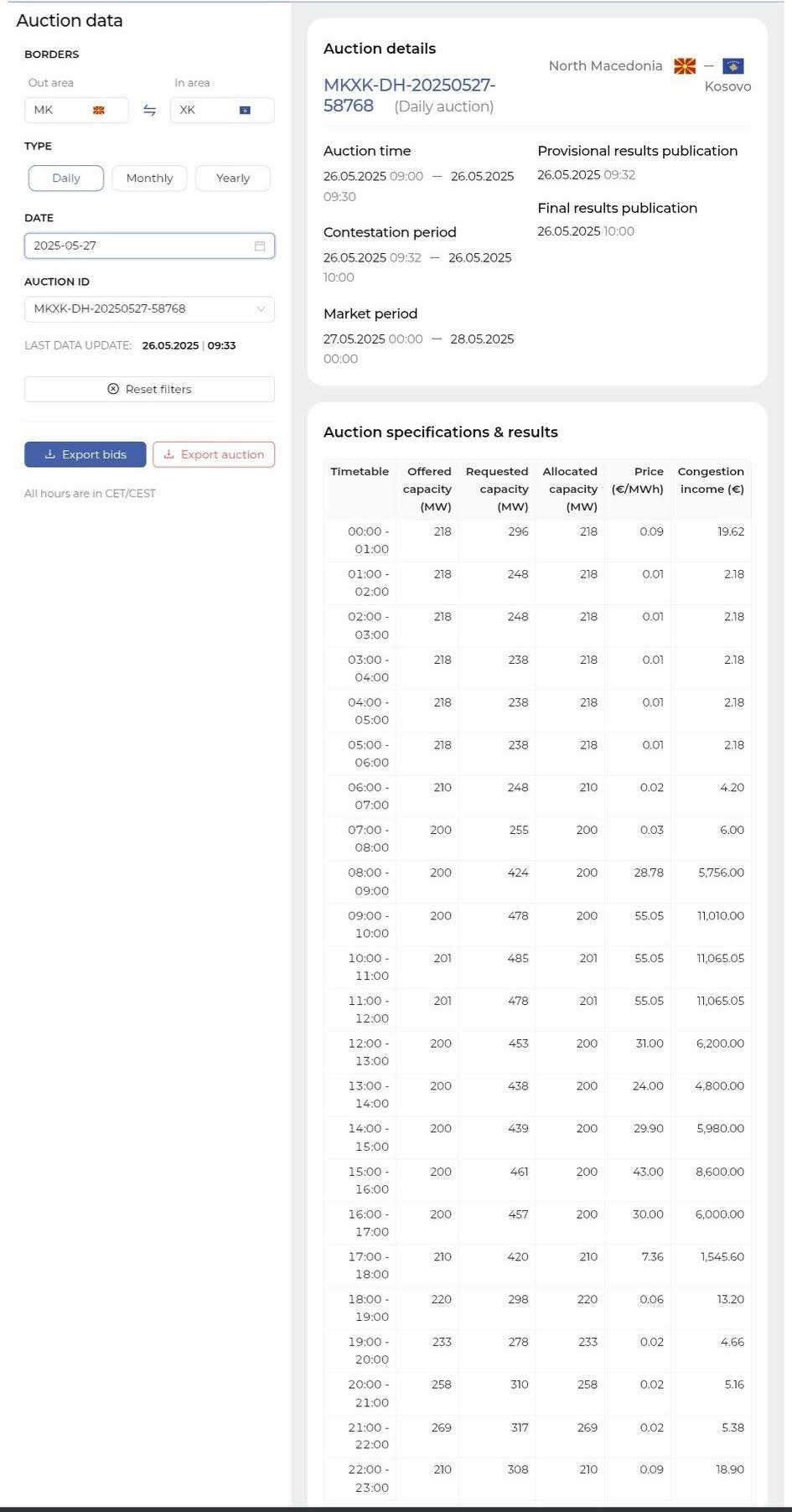Viewport: 792px width, 1512px height.
Task: Switch auction type to Monthly
Action: [149, 178]
